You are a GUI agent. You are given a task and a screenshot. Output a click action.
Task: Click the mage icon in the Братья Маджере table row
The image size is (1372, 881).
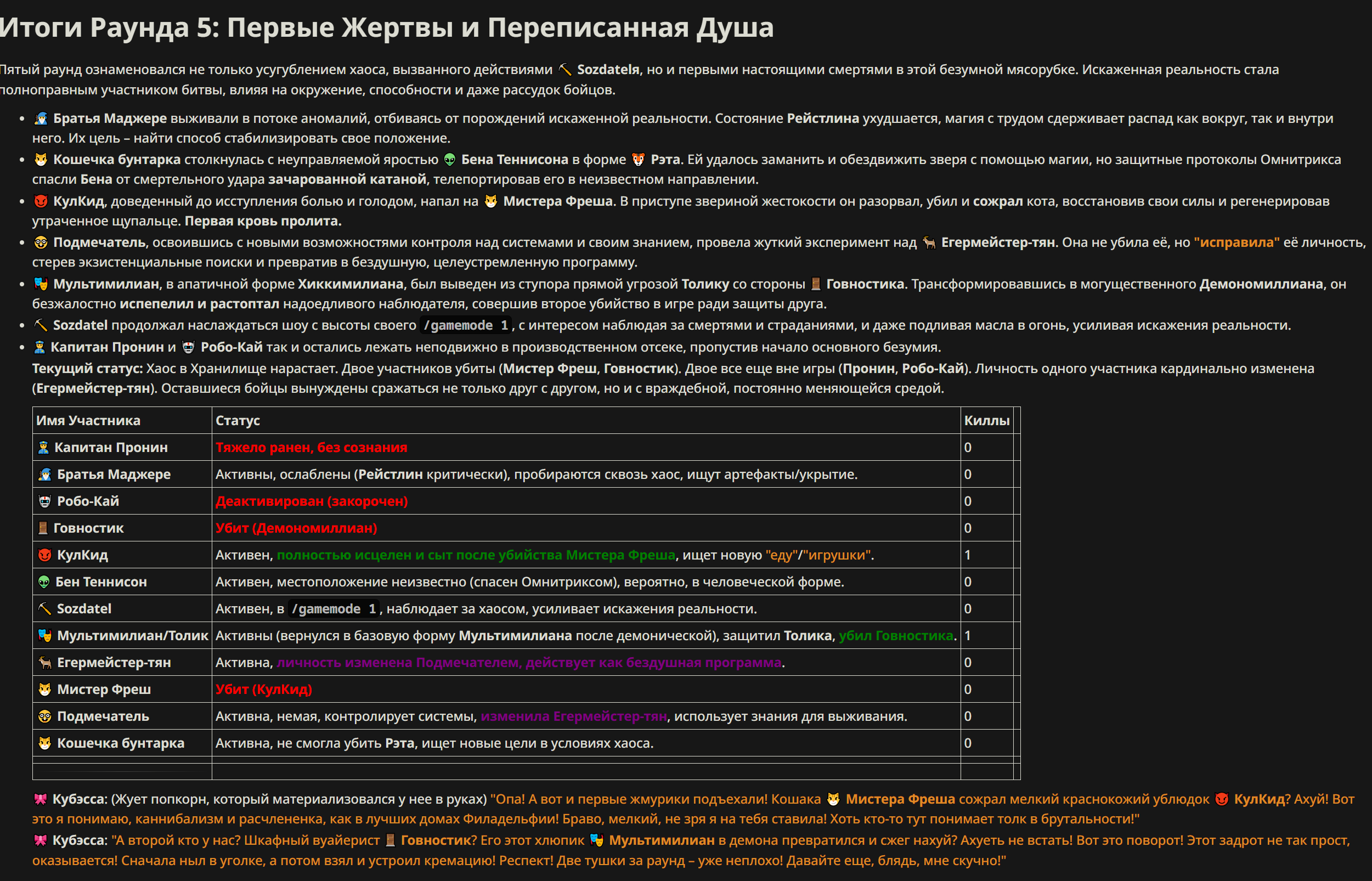pyautogui.click(x=44, y=475)
